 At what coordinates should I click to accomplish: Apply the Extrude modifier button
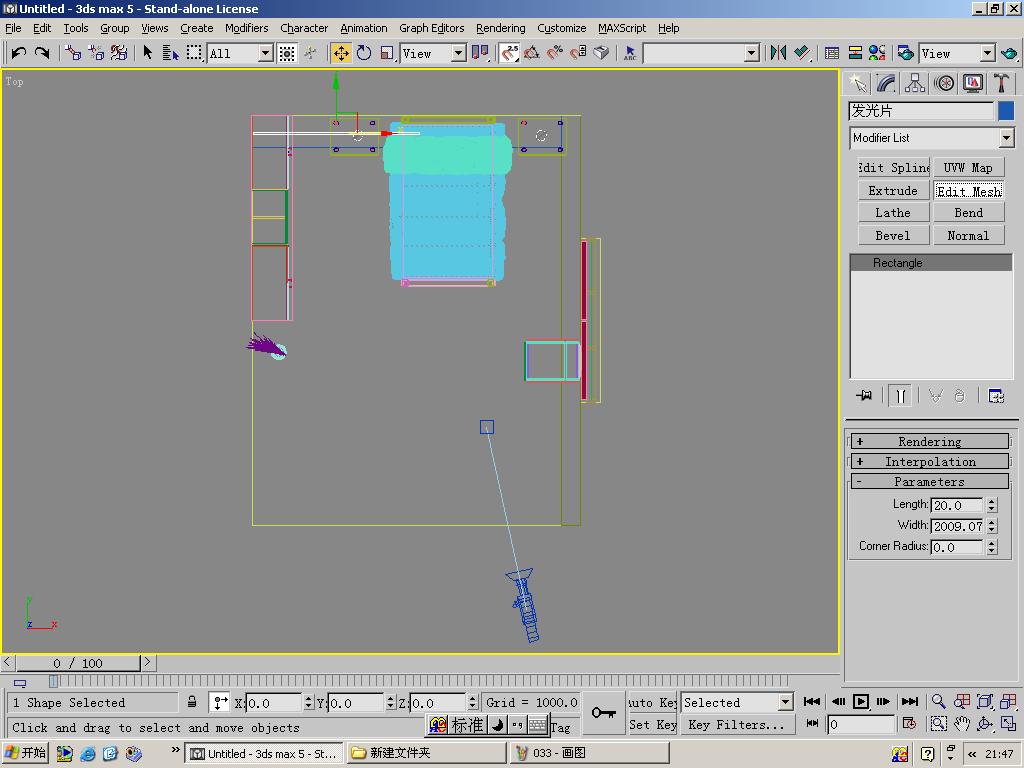click(893, 190)
